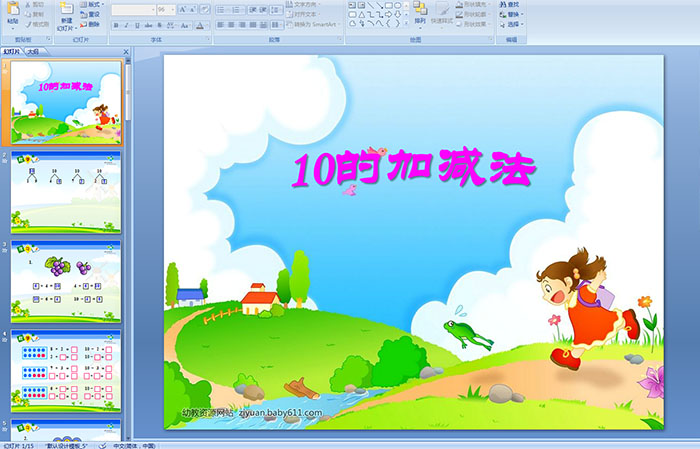Click Convert to SmartArt

click(313, 24)
